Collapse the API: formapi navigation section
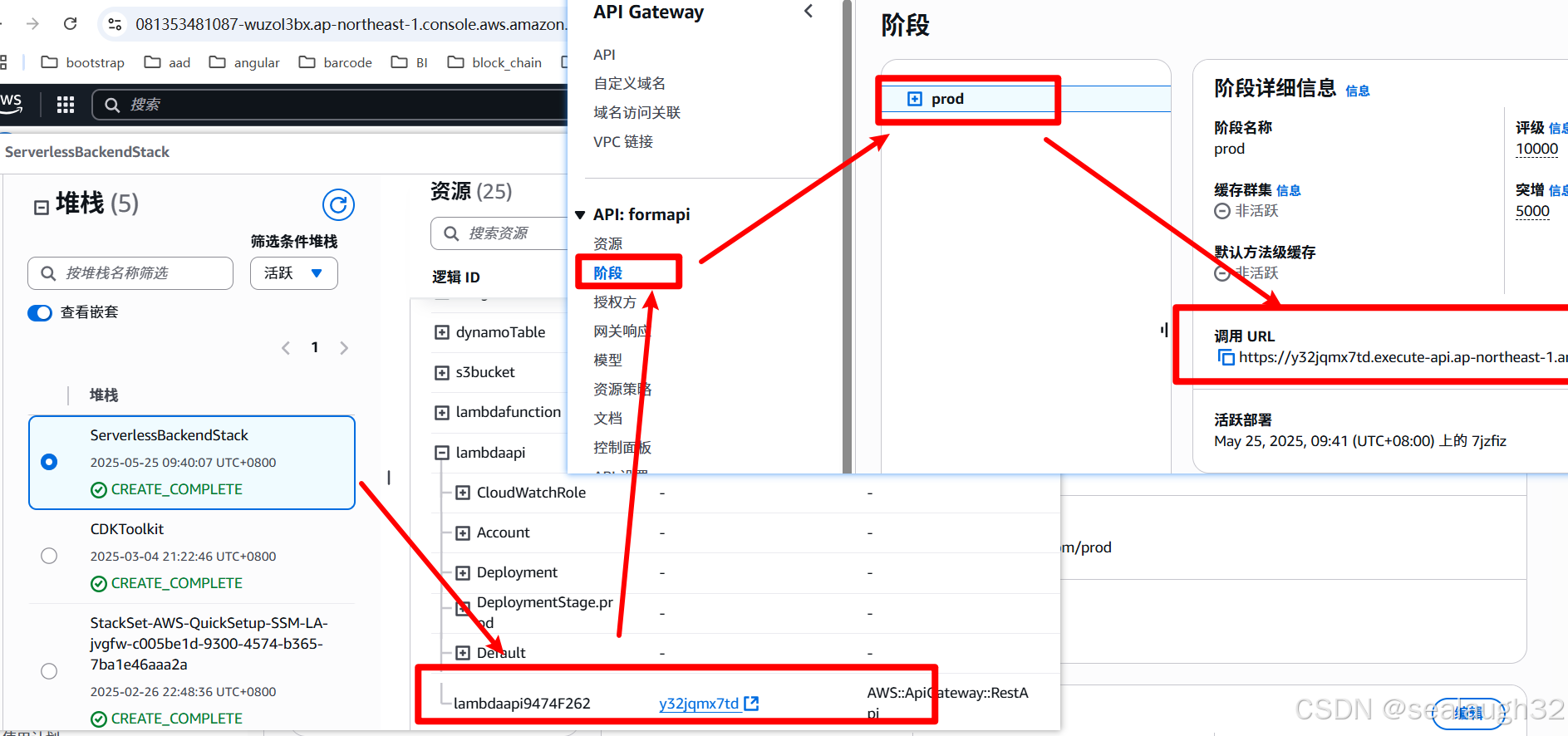Screen dimensions: 1568x736 580,214
